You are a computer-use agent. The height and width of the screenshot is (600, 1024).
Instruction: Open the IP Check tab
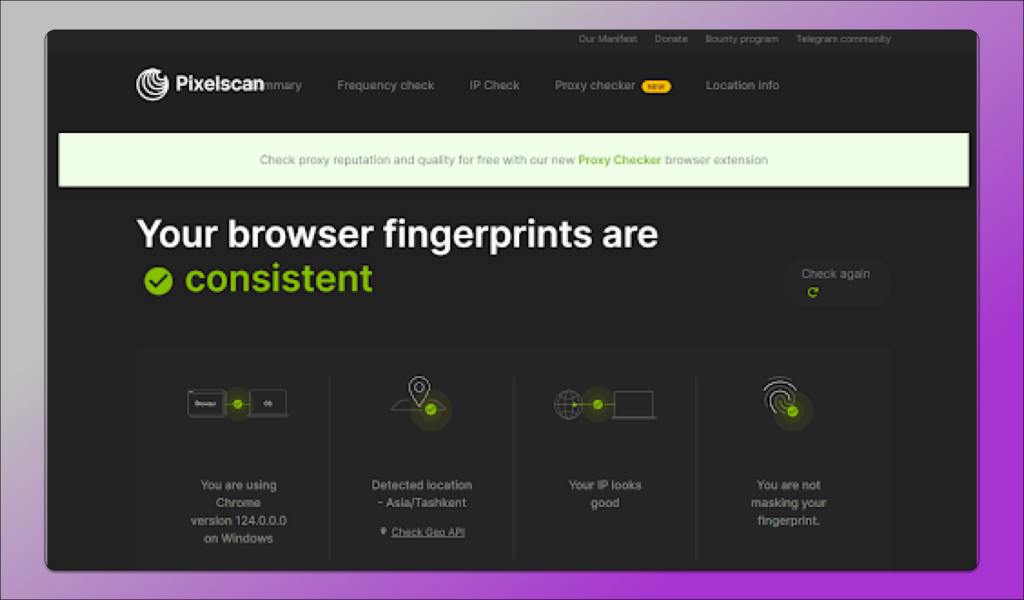point(494,86)
